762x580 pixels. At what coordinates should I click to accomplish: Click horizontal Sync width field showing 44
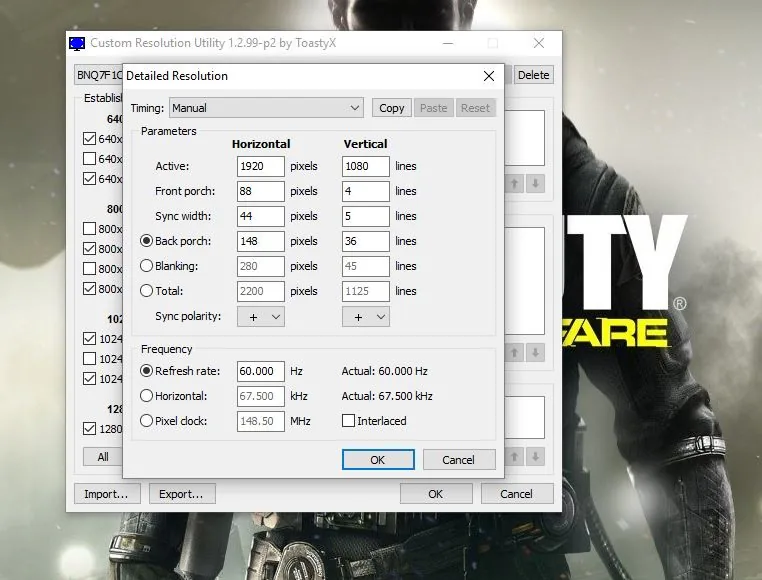click(261, 216)
